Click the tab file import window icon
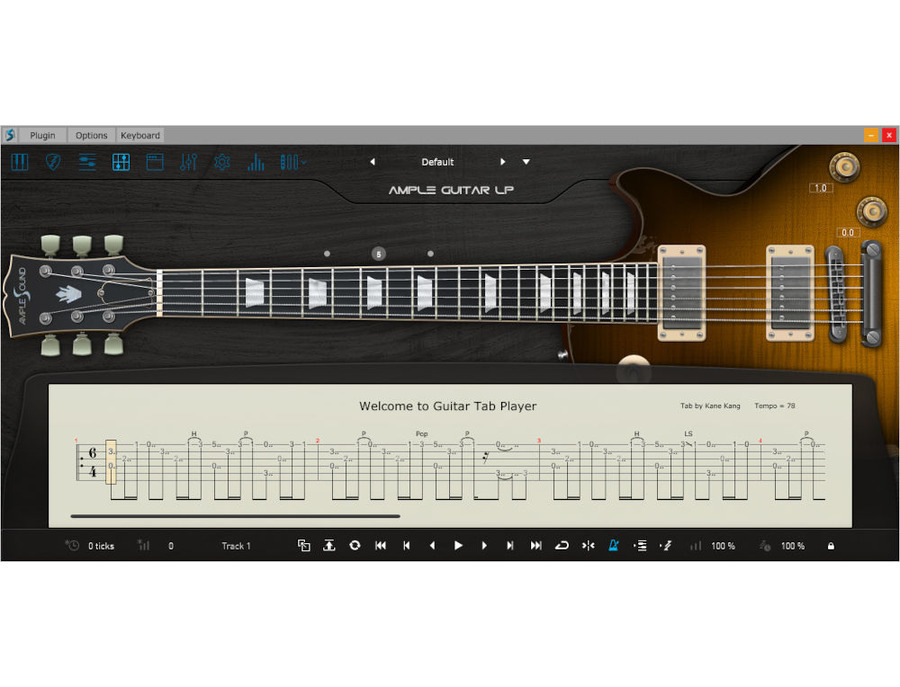900x687 pixels. (304, 545)
